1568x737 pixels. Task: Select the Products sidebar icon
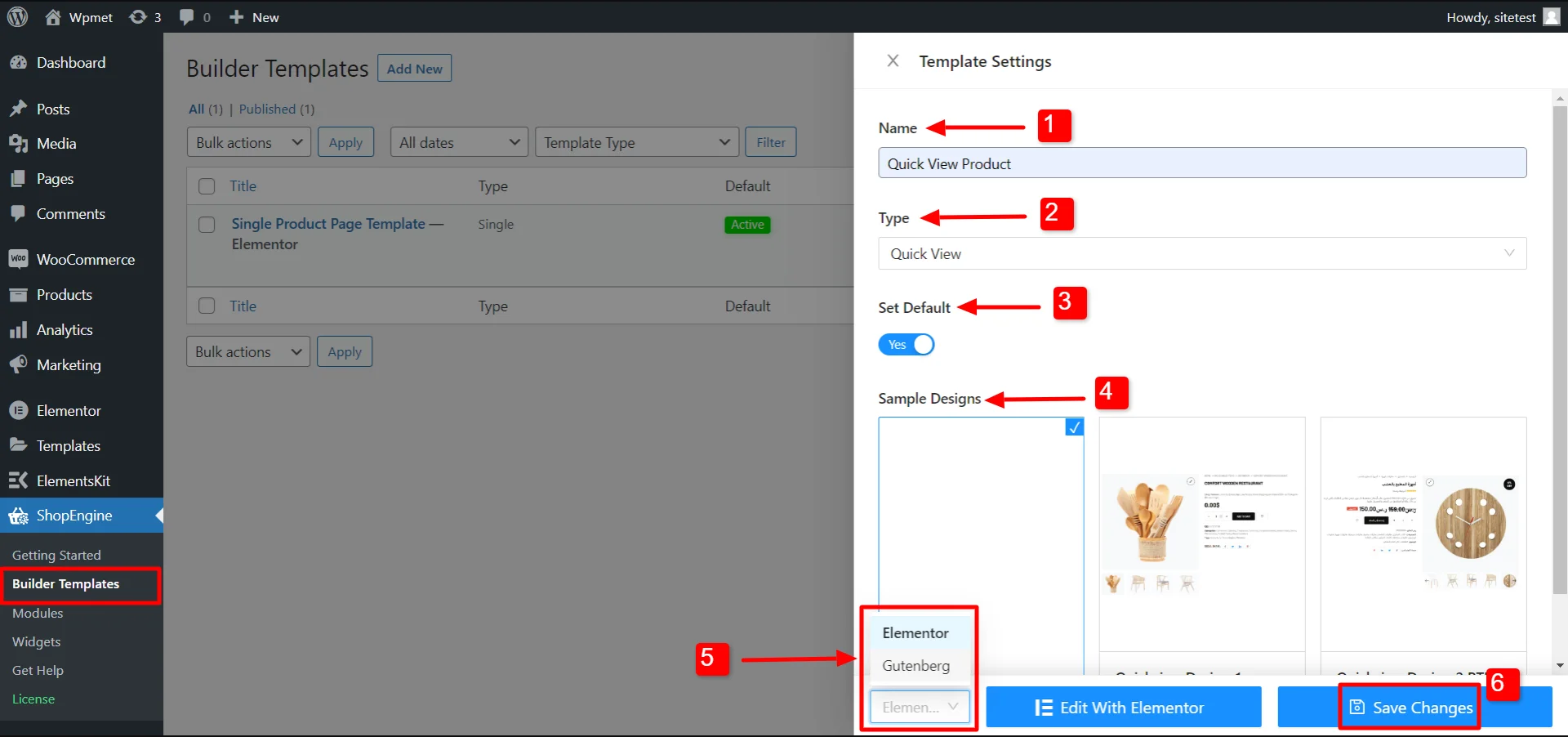click(x=19, y=294)
